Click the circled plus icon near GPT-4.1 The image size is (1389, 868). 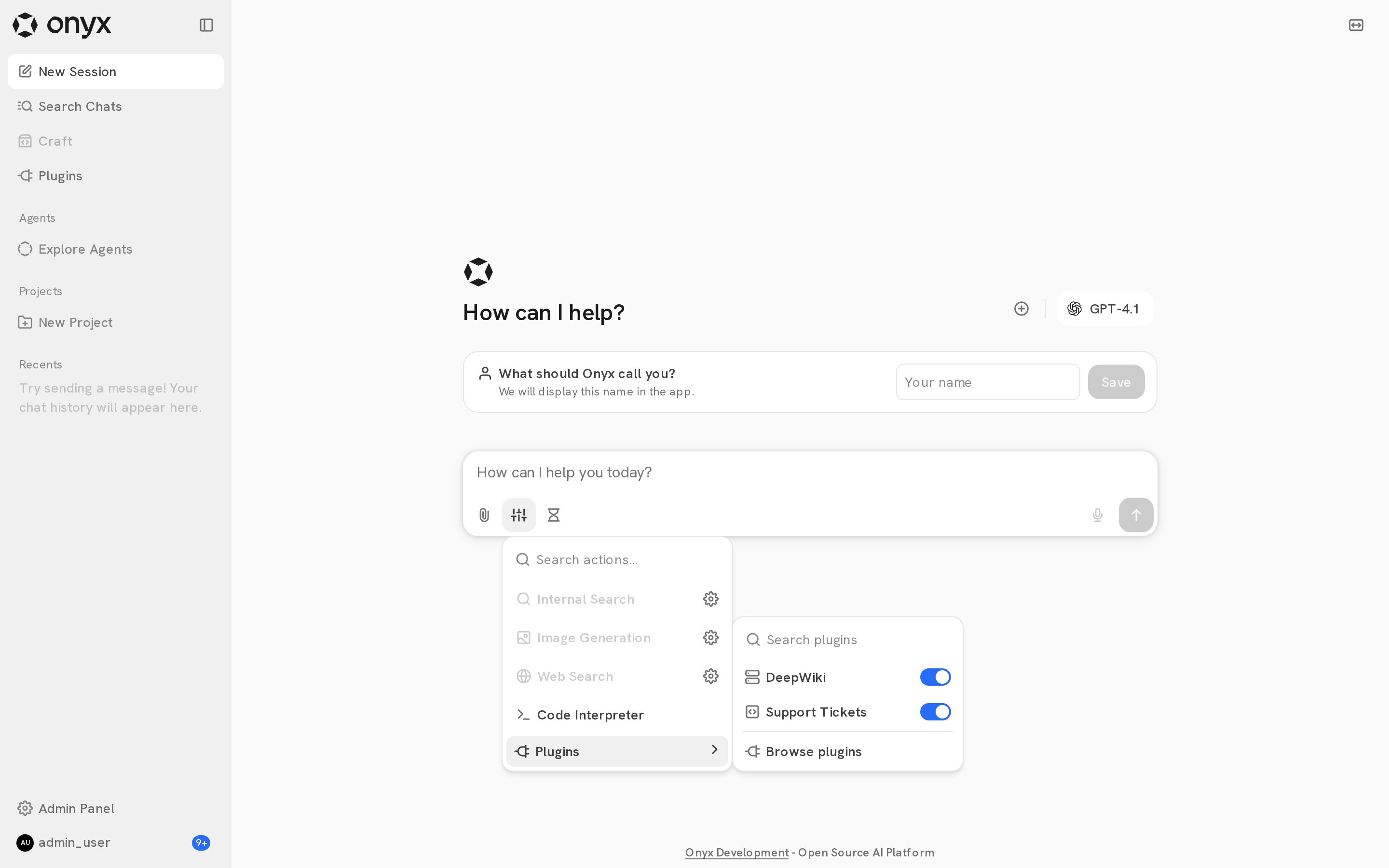pyautogui.click(x=1021, y=309)
